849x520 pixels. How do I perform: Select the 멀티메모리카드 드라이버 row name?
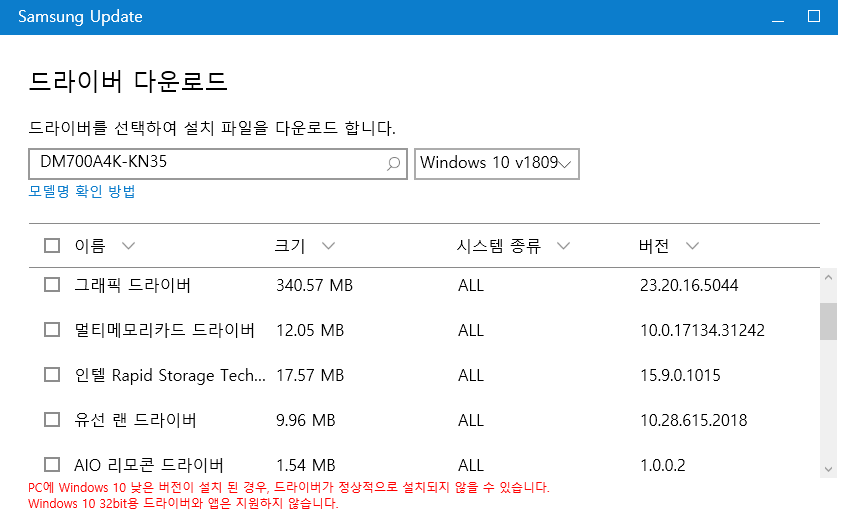[165, 330]
